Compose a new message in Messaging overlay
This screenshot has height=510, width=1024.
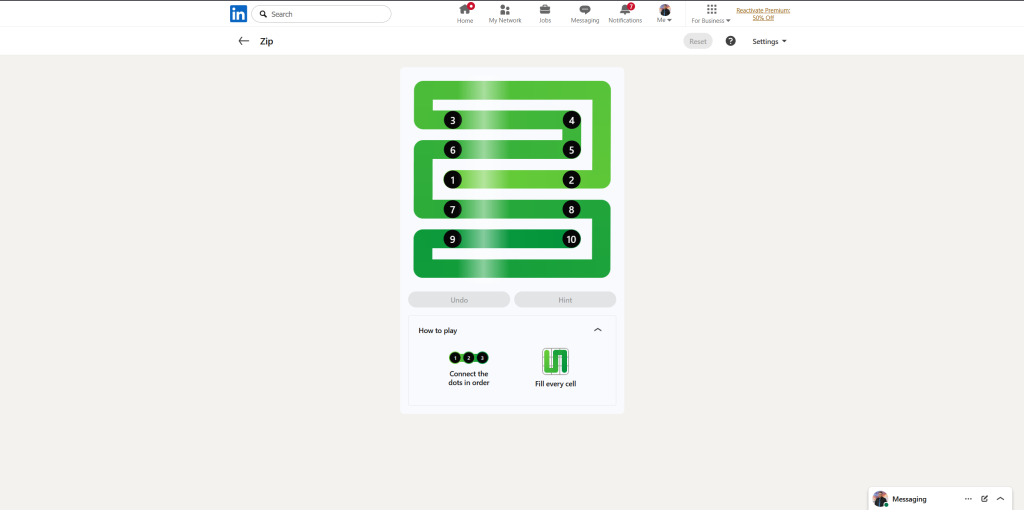(x=984, y=499)
